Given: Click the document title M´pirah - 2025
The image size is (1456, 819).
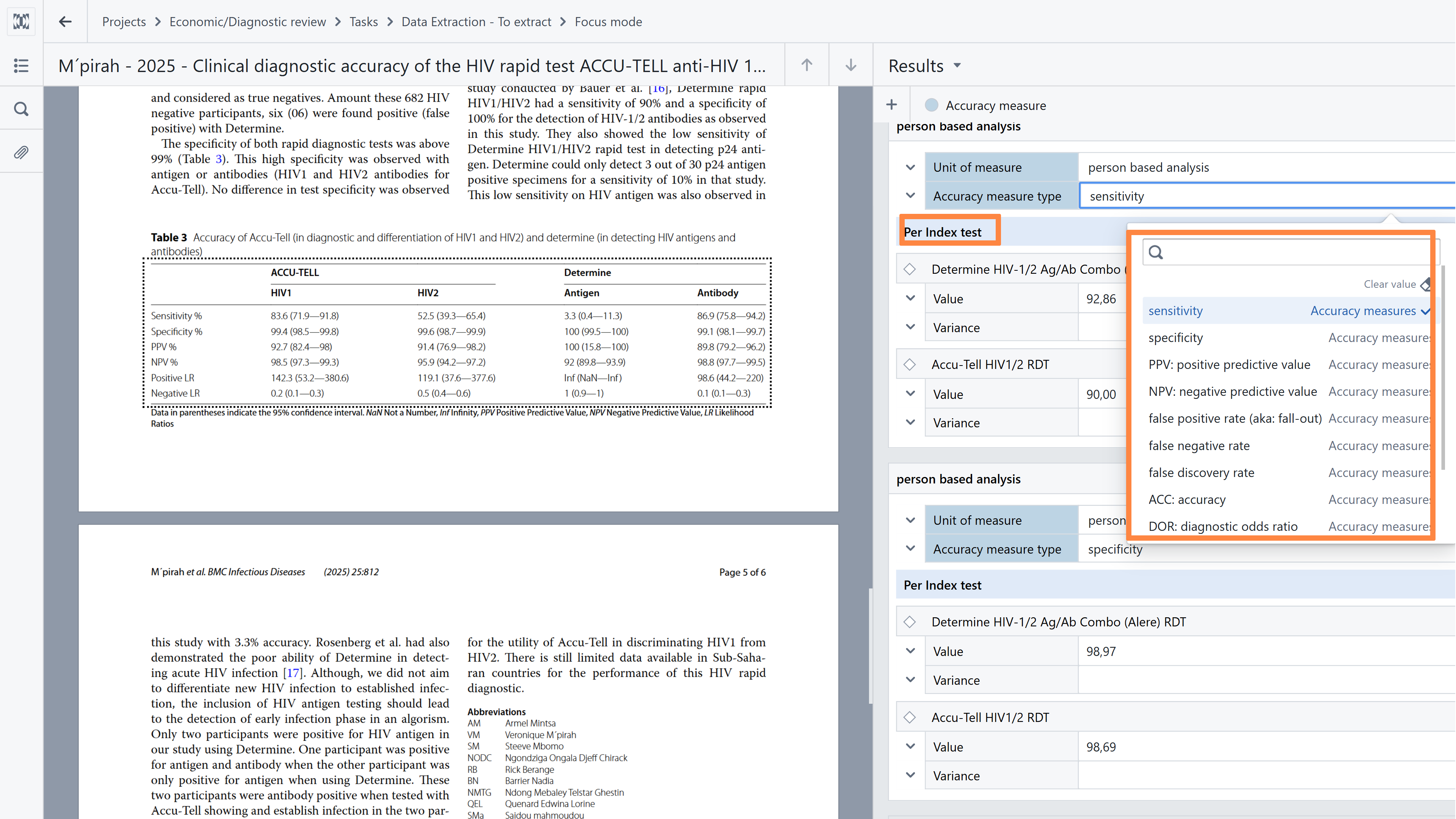Looking at the screenshot, I should click(412, 66).
